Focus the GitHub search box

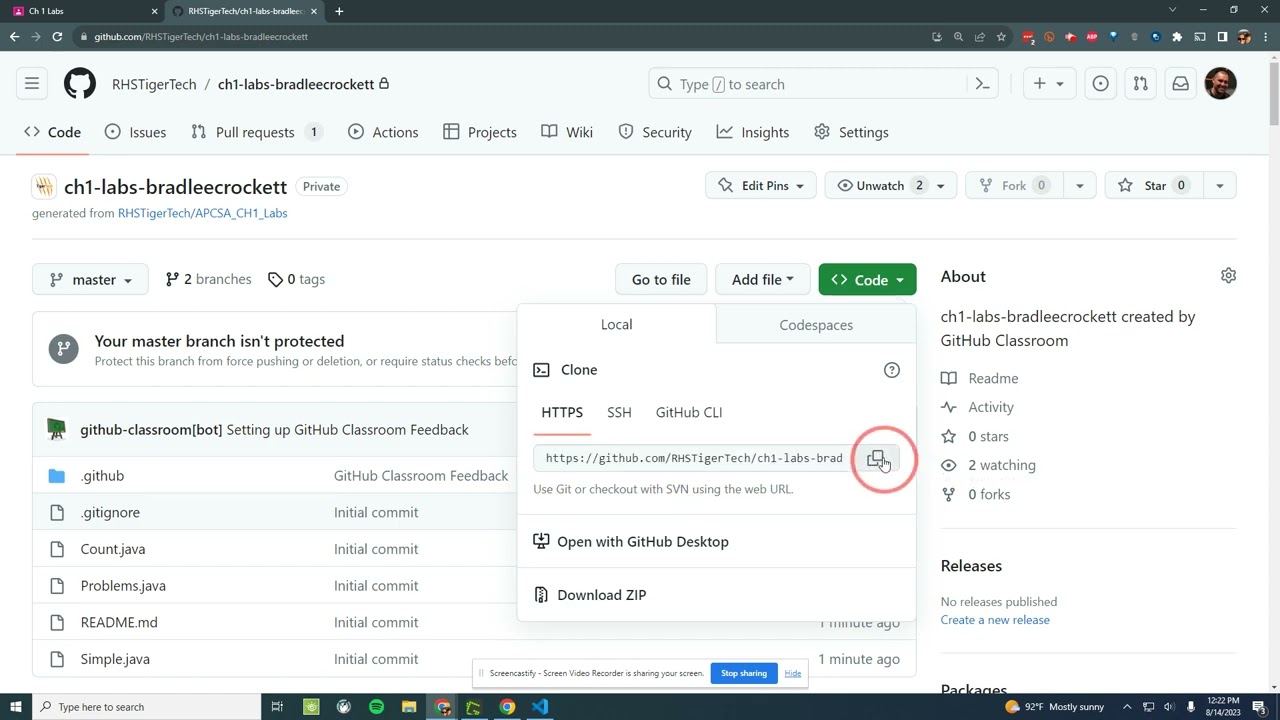(x=810, y=84)
